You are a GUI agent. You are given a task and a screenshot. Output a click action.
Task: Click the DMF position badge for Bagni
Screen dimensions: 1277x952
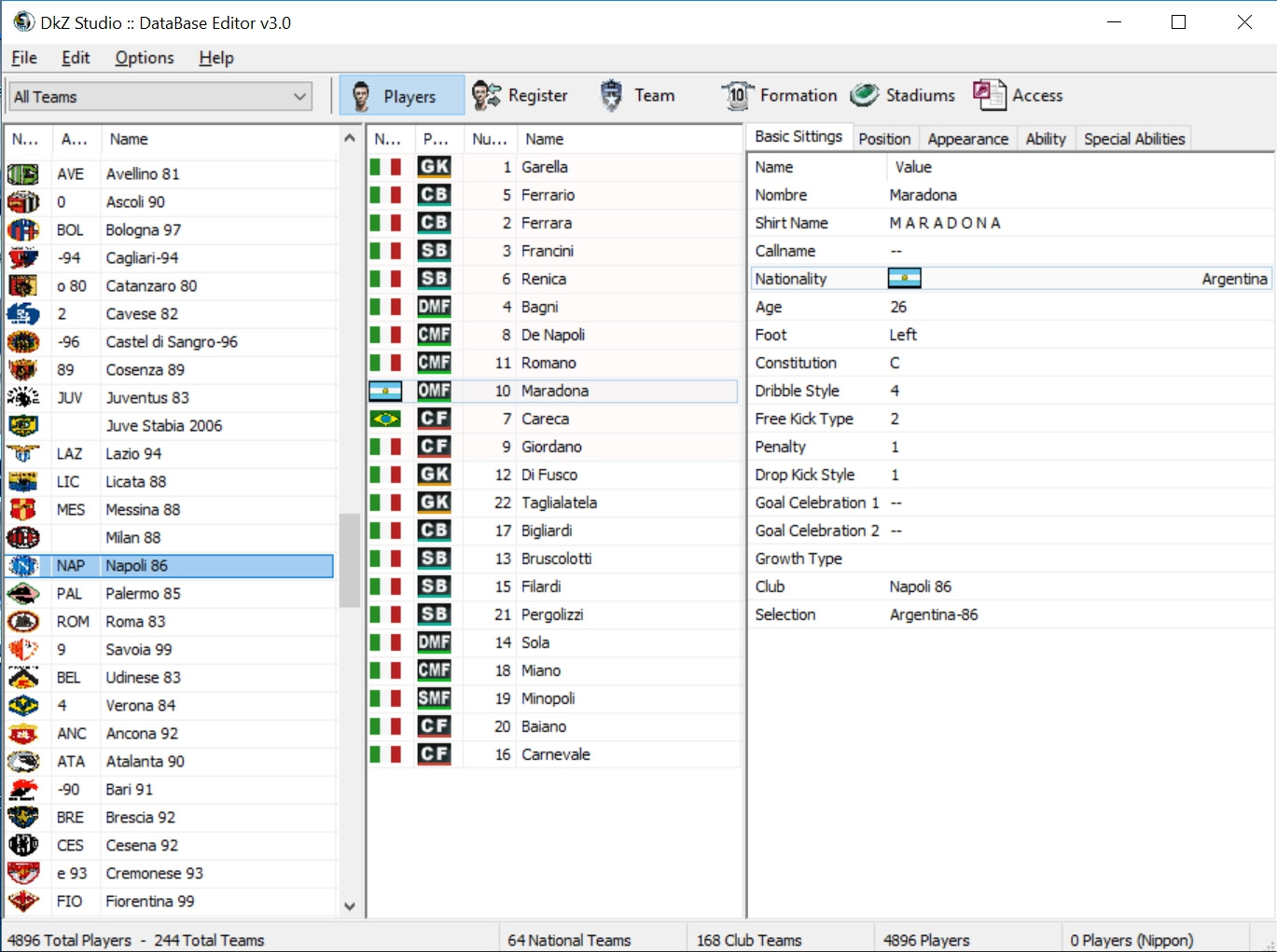(x=434, y=307)
